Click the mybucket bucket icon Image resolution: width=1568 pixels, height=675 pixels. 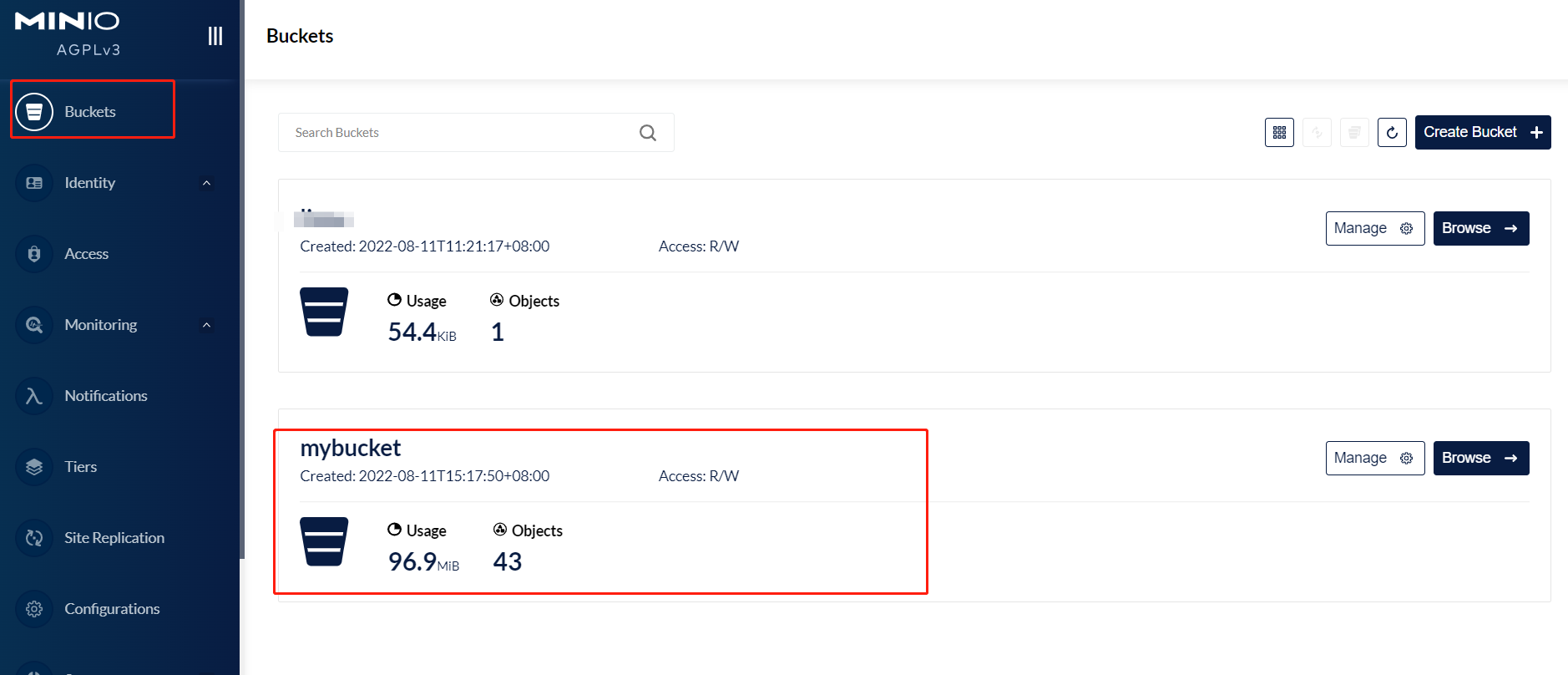click(324, 541)
